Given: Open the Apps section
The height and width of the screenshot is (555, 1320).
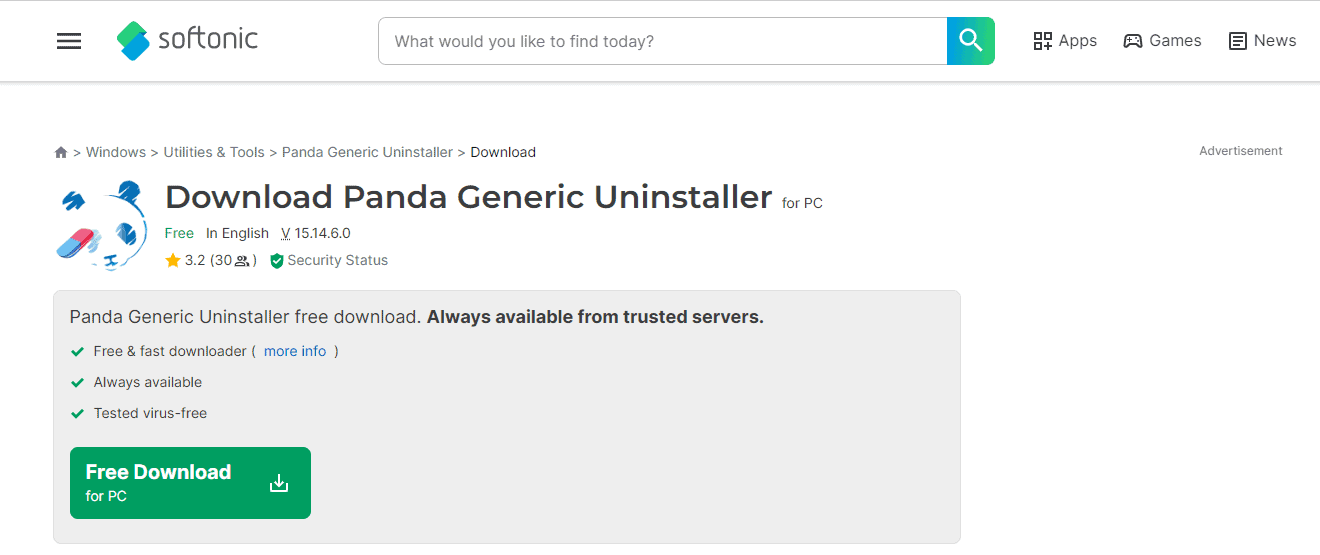Looking at the screenshot, I should pos(1065,41).
